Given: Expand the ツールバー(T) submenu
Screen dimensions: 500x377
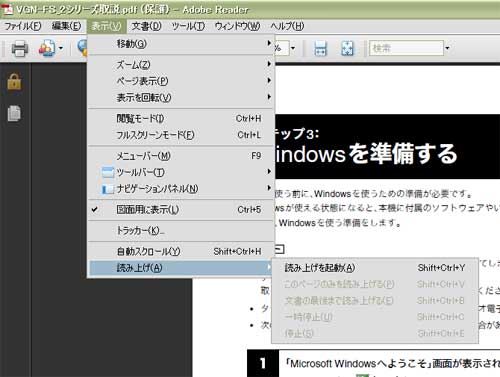Looking at the screenshot, I should click(x=181, y=172).
